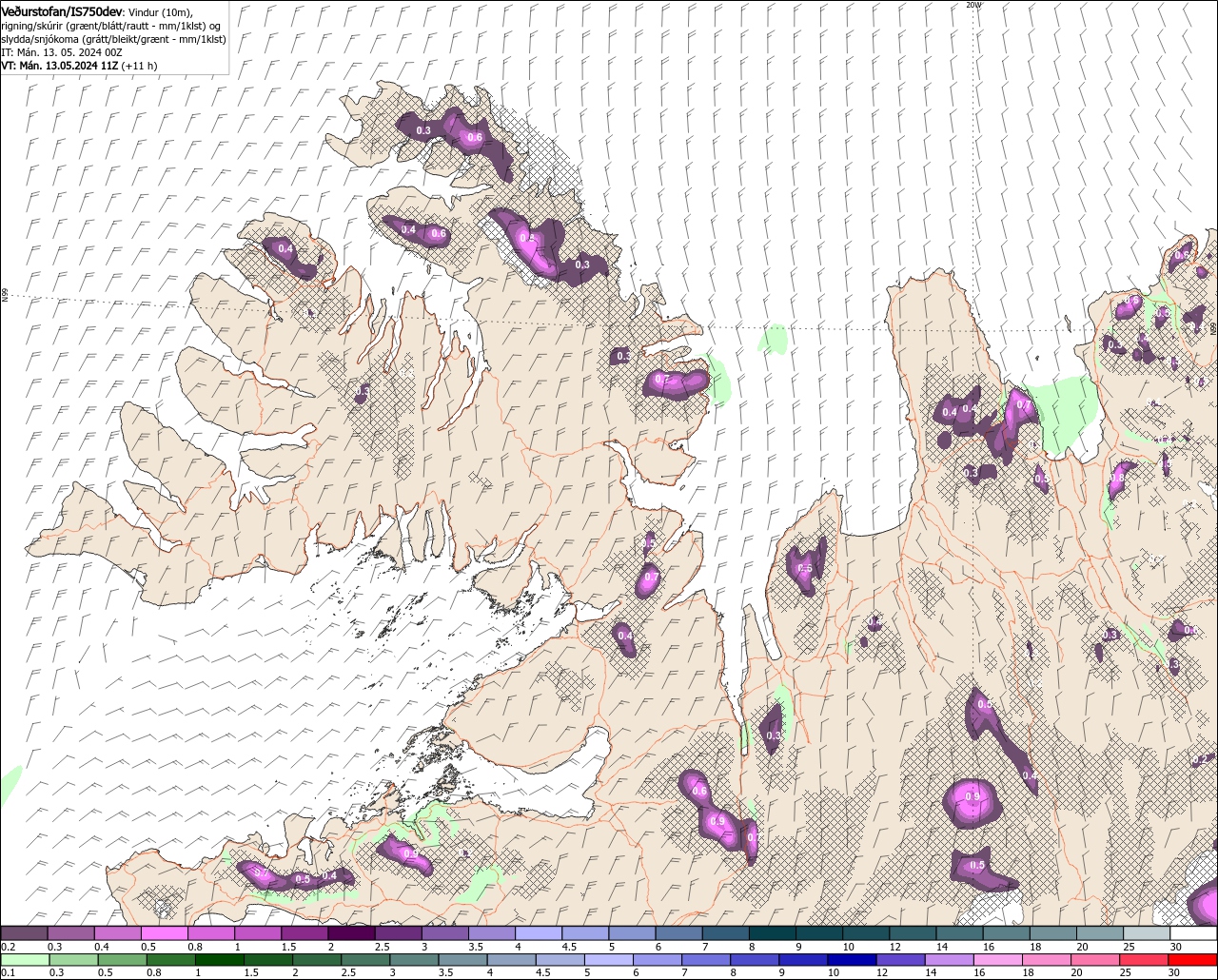This screenshot has height=980, width=1218.
Task: Click the 0.6 label in the northernmost purple patch
Action: (475, 138)
